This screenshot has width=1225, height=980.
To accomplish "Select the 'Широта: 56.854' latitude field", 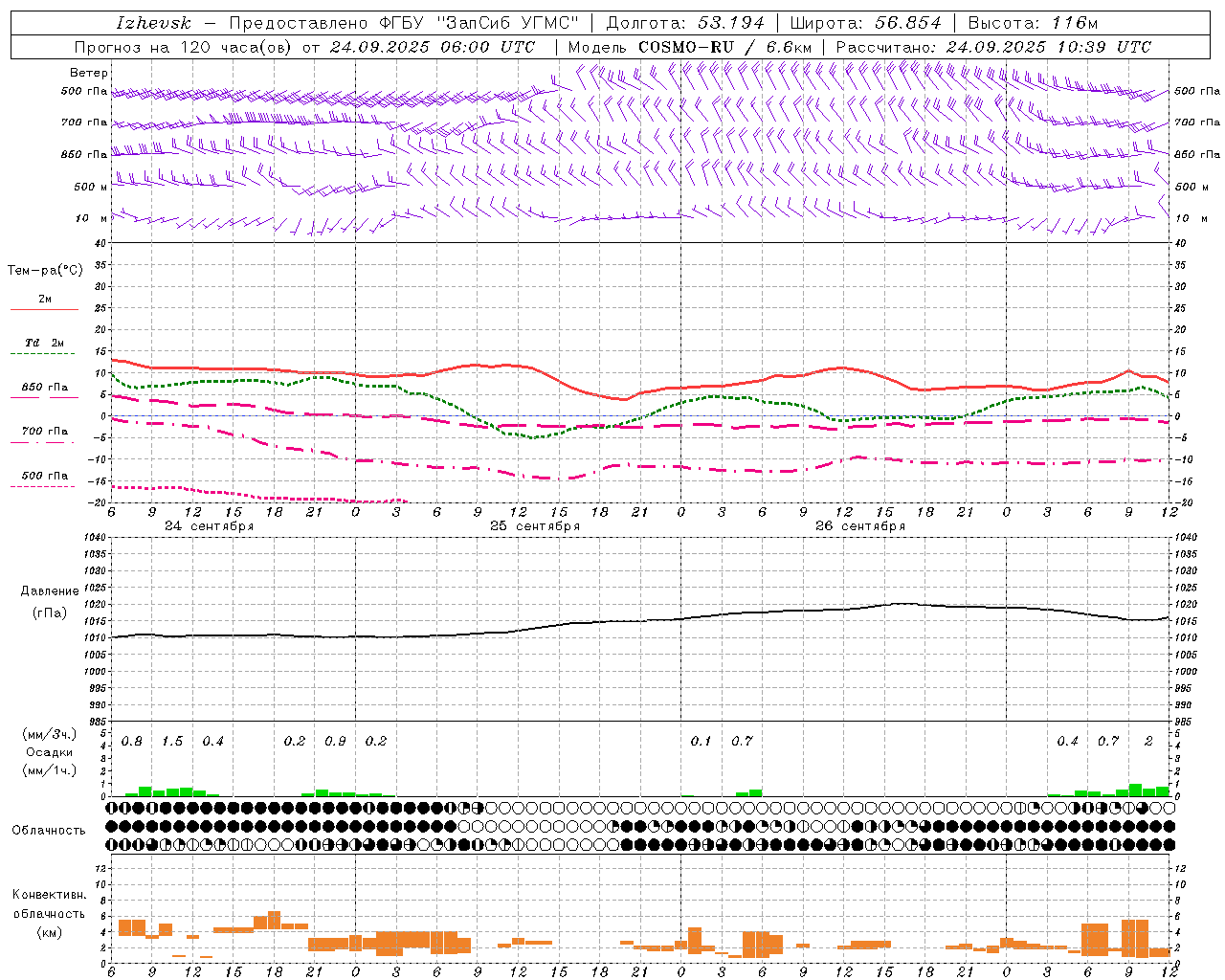I will (x=865, y=23).
